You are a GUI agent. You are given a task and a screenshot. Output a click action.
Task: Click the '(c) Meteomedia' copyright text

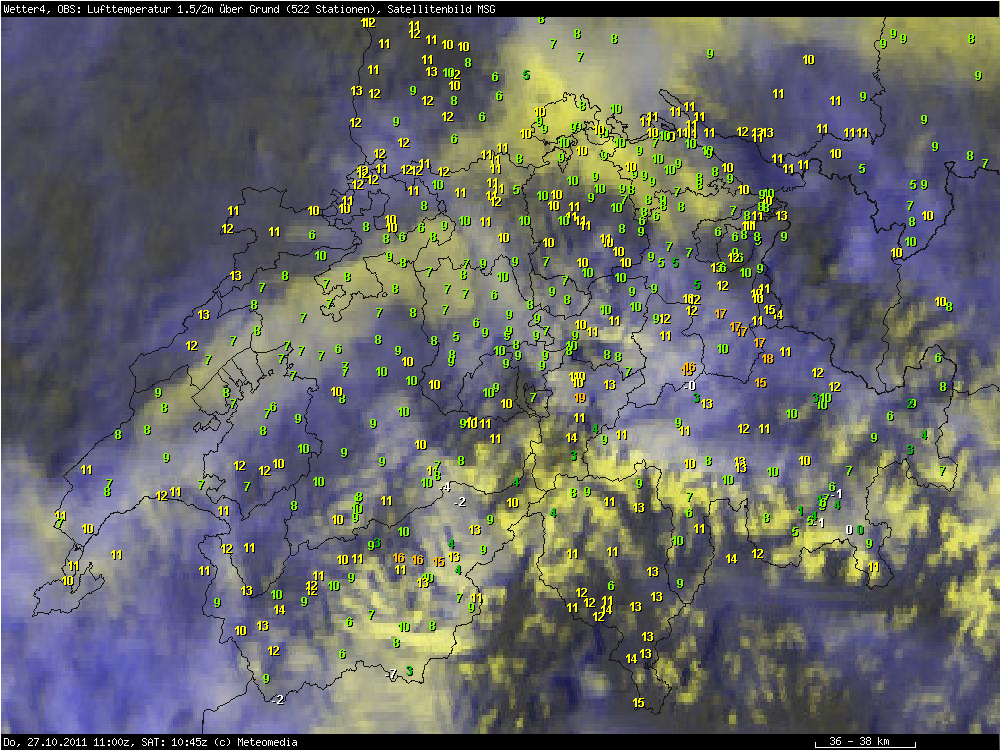(255, 742)
